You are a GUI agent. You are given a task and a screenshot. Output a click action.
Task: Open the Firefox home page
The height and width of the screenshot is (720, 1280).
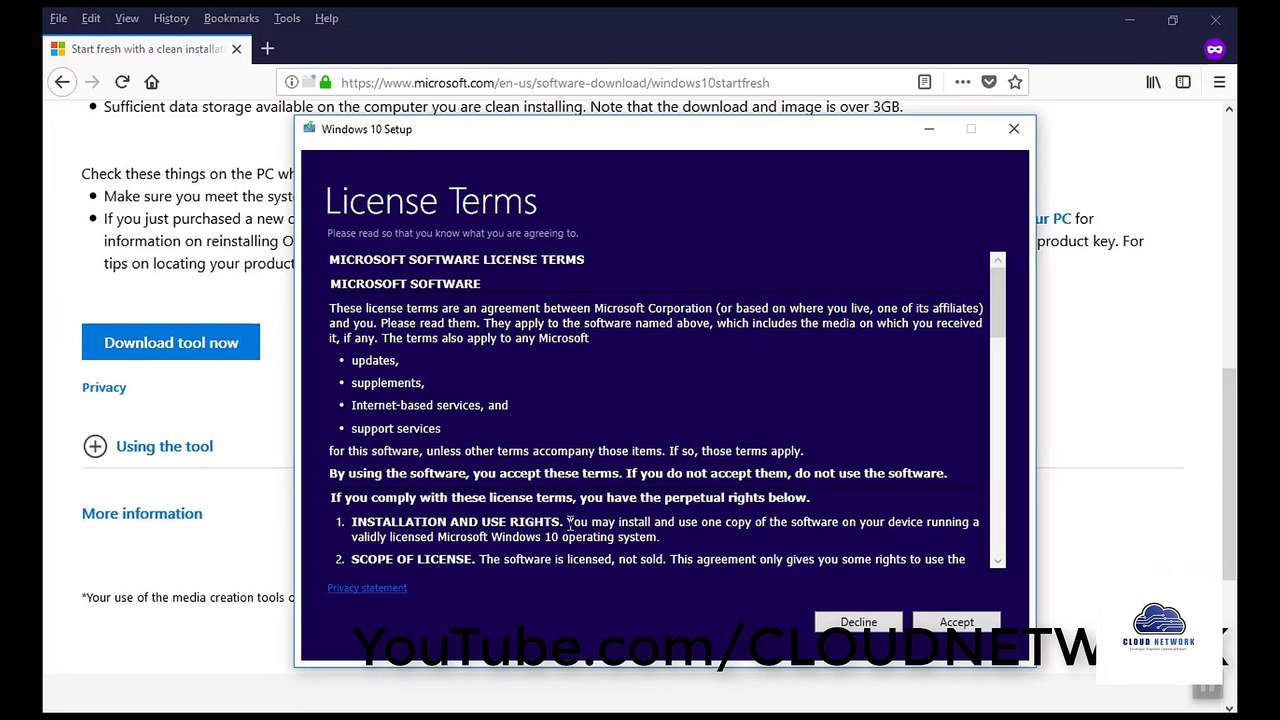(152, 82)
